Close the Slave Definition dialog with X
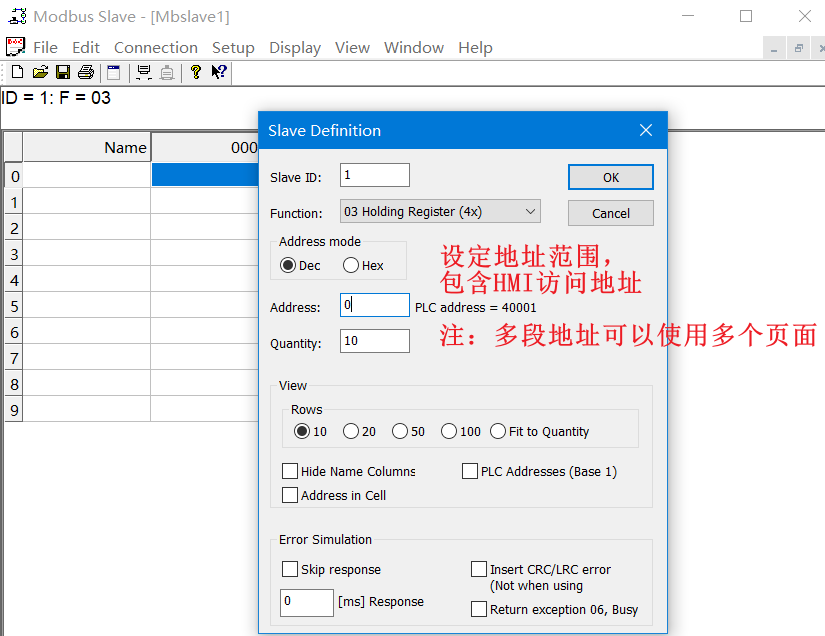The image size is (825, 636). (x=646, y=130)
